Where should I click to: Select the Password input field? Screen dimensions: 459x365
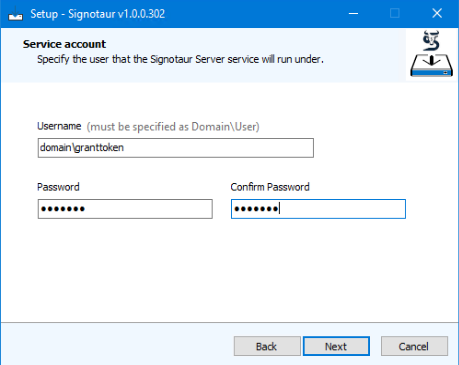click(125, 209)
